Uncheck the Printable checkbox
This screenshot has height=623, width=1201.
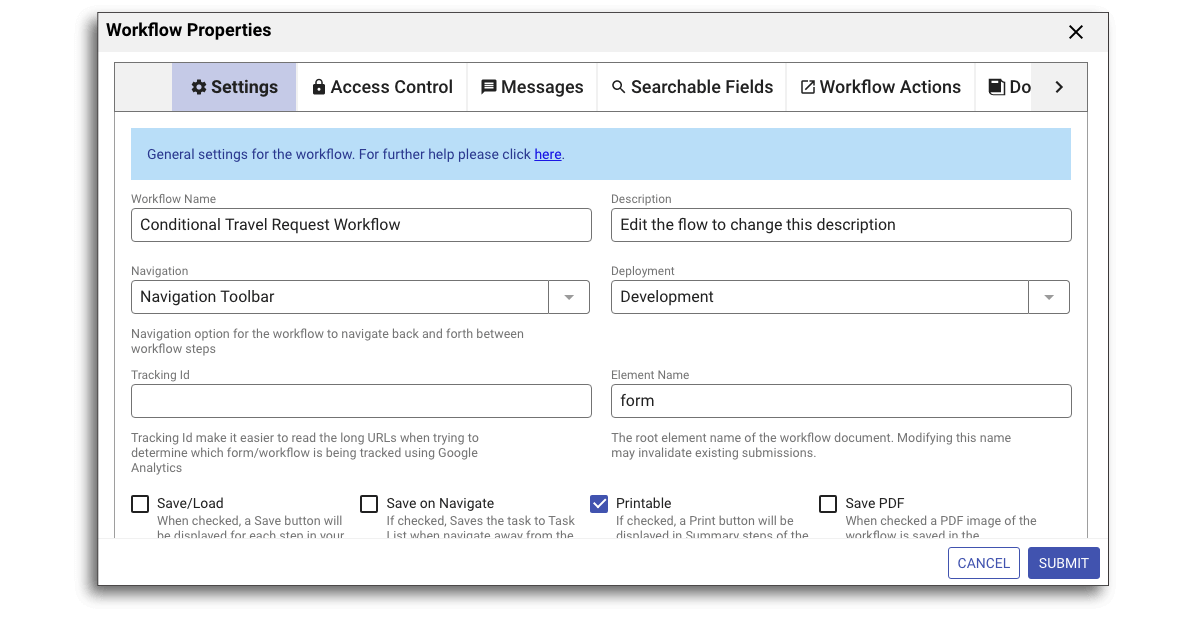pos(599,504)
